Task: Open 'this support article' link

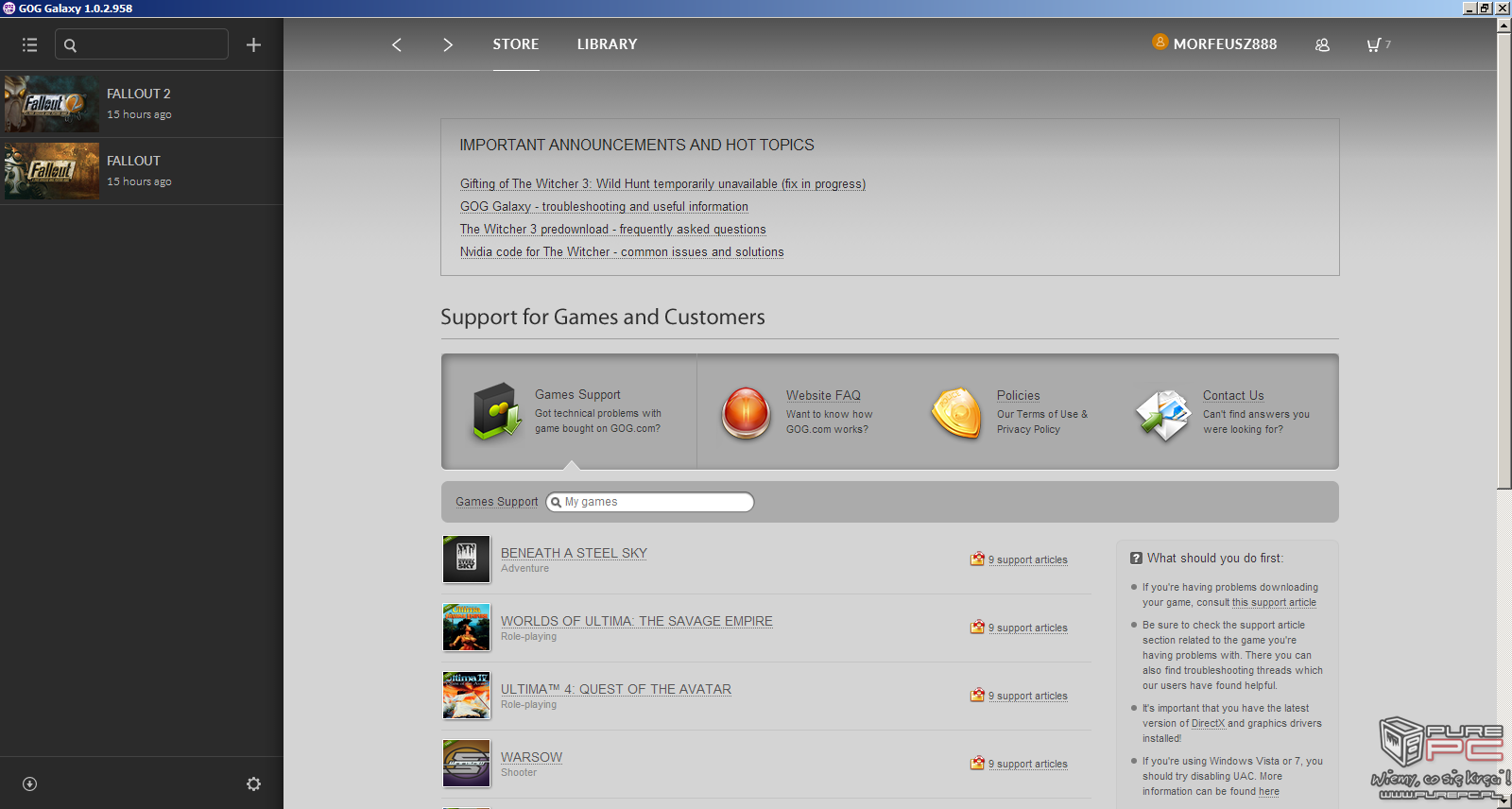Action: (x=1274, y=602)
